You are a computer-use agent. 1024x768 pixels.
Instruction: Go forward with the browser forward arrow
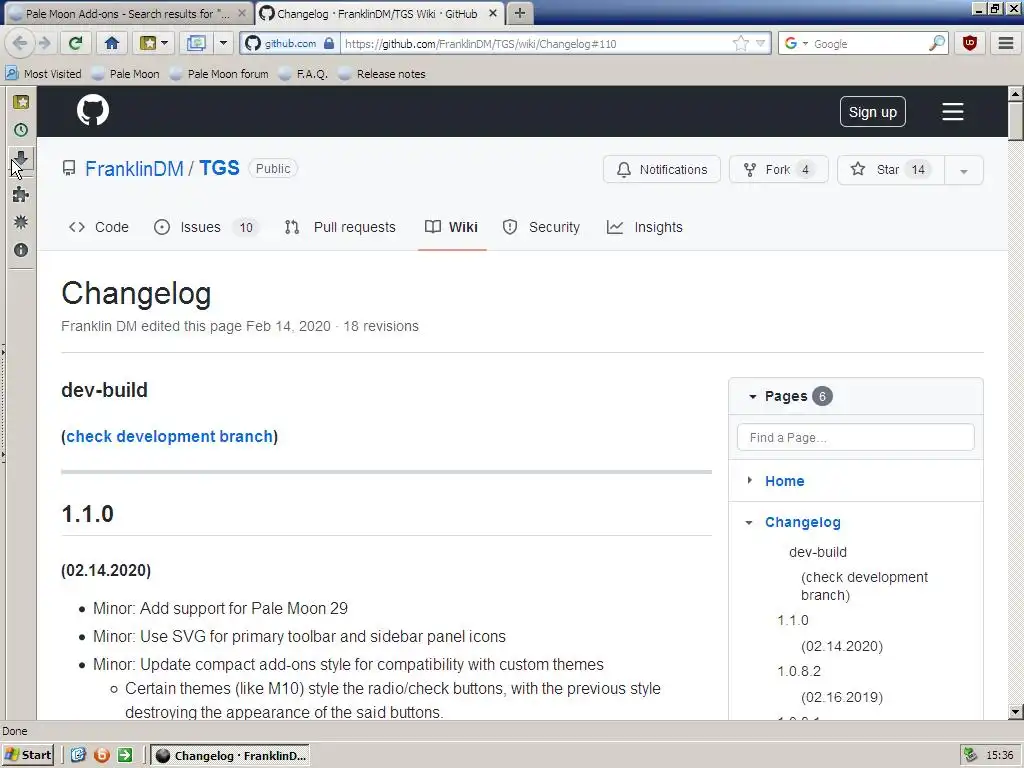coord(44,44)
